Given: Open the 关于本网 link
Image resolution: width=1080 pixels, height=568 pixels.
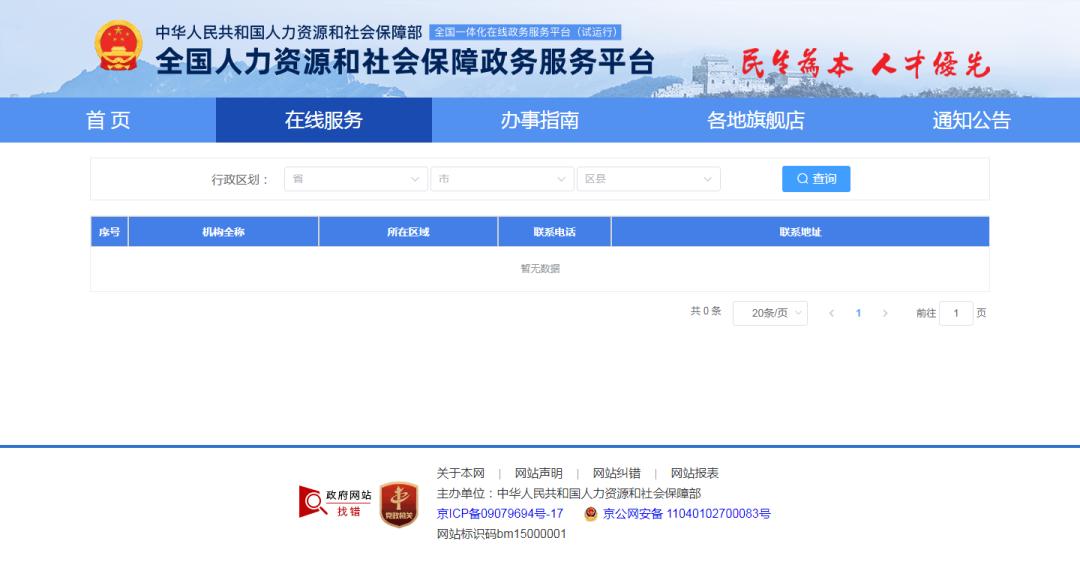Looking at the screenshot, I should coord(461,473).
